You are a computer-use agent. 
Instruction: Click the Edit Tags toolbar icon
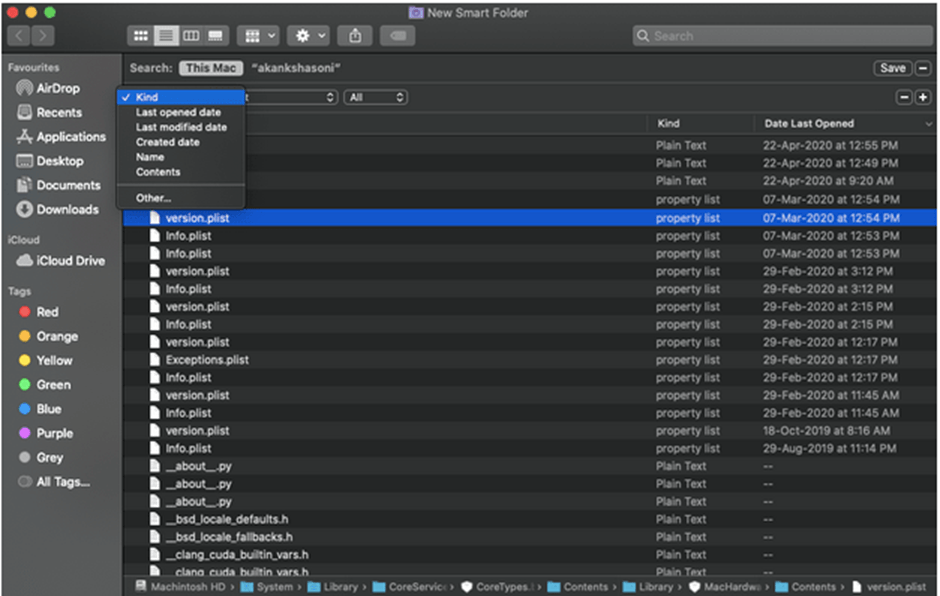coord(397,36)
